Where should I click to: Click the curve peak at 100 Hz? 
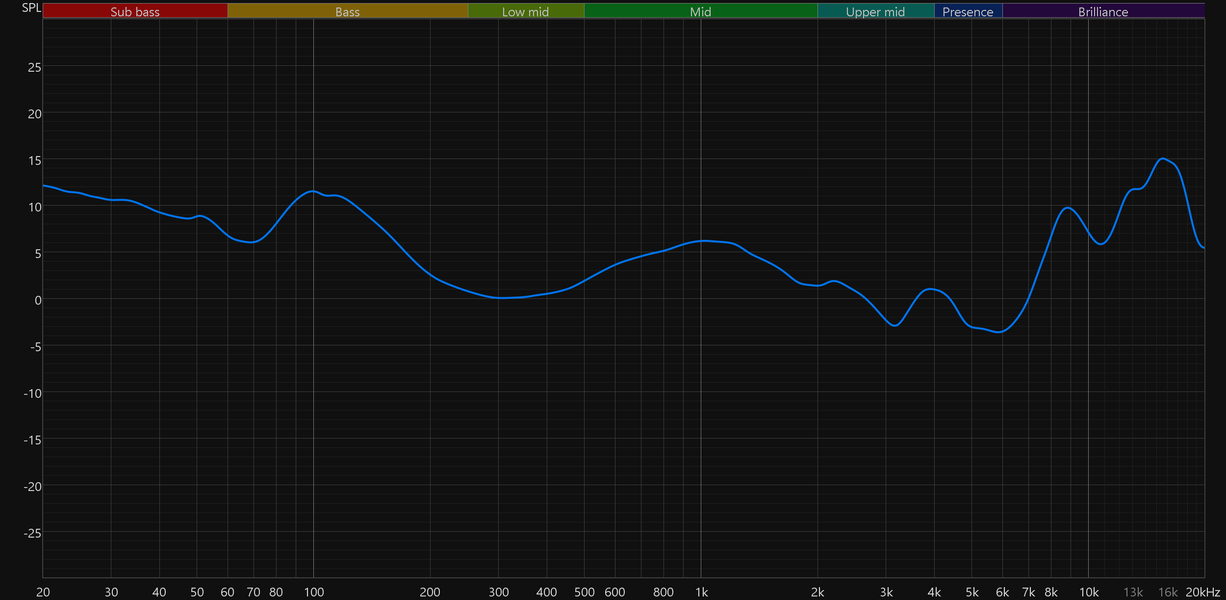point(313,190)
